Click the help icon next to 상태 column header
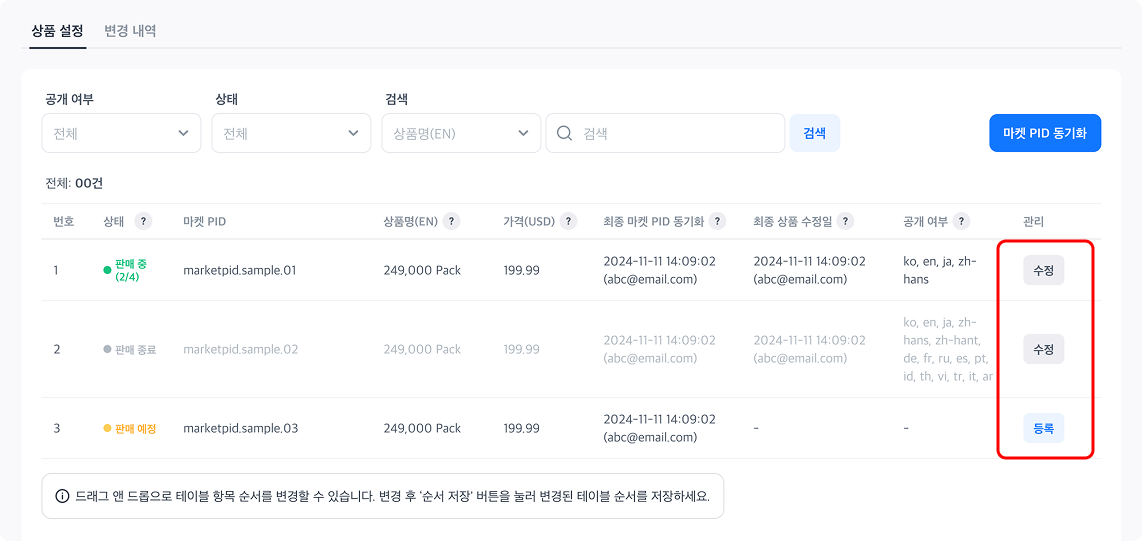The width and height of the screenshot is (1142, 541). click(143, 221)
